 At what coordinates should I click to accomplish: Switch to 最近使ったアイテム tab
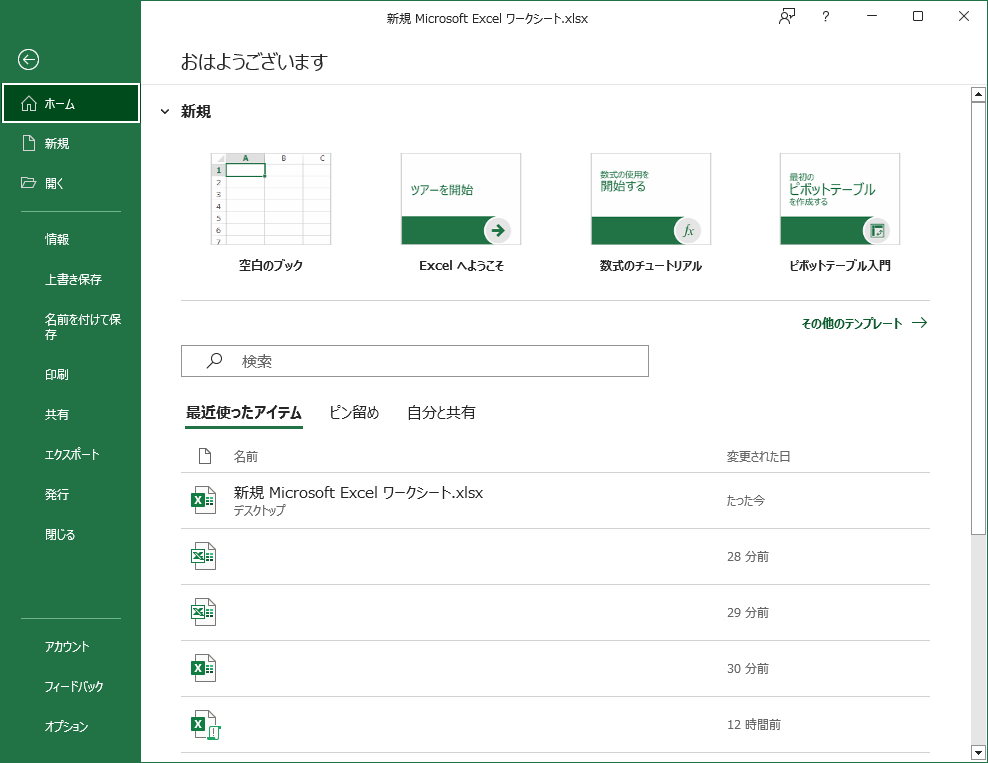point(244,413)
